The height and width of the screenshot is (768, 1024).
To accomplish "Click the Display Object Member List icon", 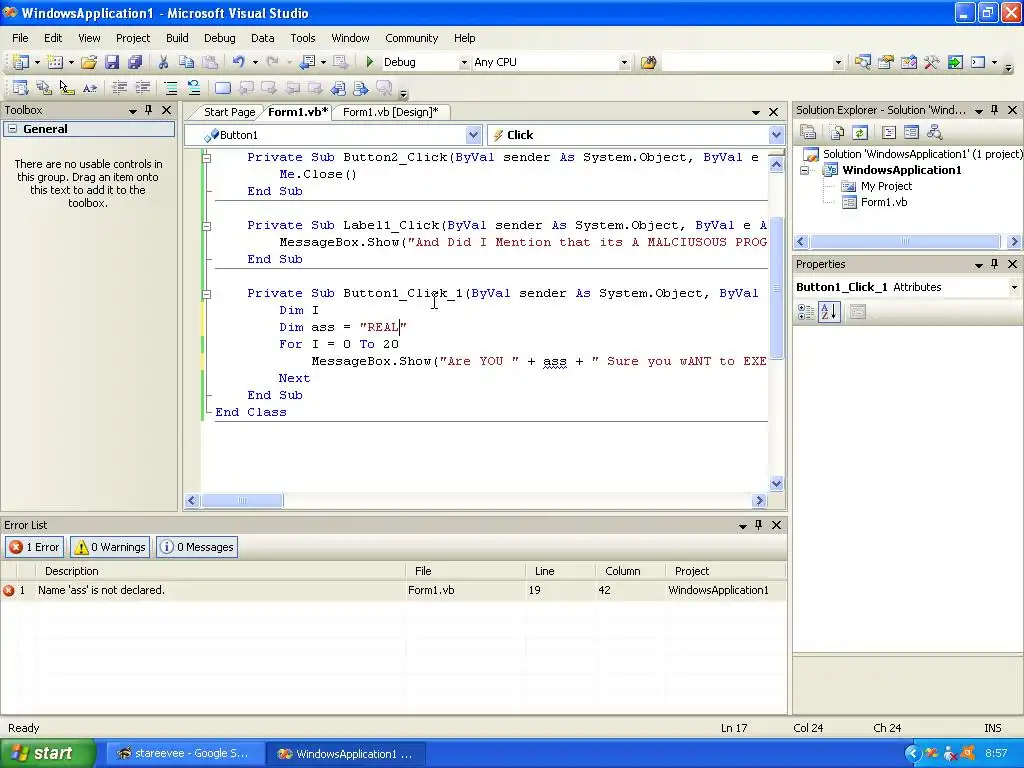I will point(20,88).
